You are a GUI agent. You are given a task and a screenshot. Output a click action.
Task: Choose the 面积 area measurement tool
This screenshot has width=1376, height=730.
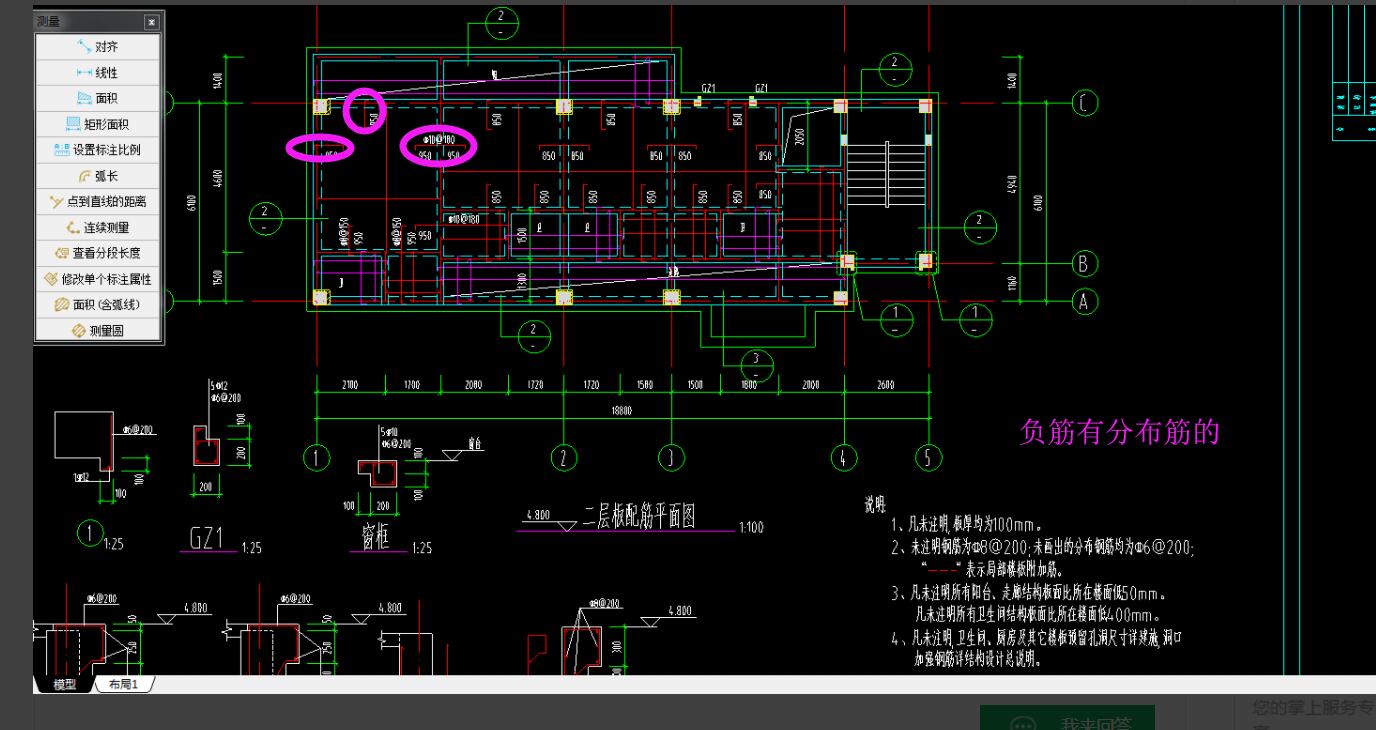point(99,99)
